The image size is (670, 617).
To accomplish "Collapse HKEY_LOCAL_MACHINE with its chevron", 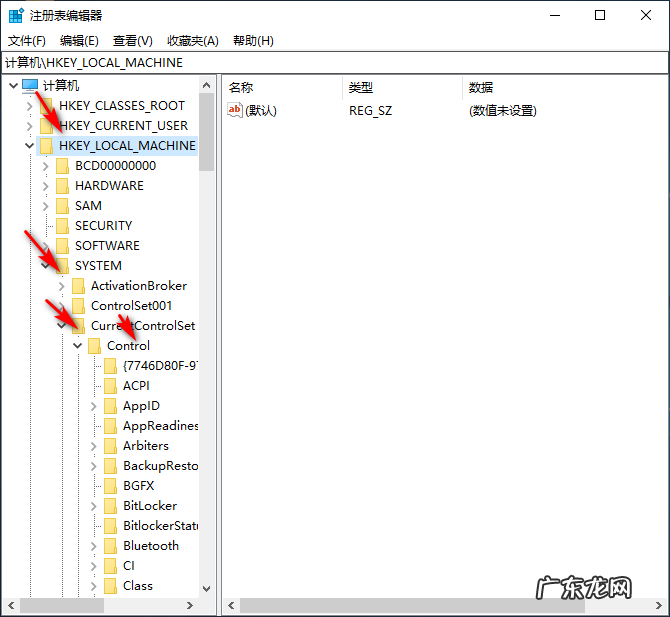I will tap(29, 146).
